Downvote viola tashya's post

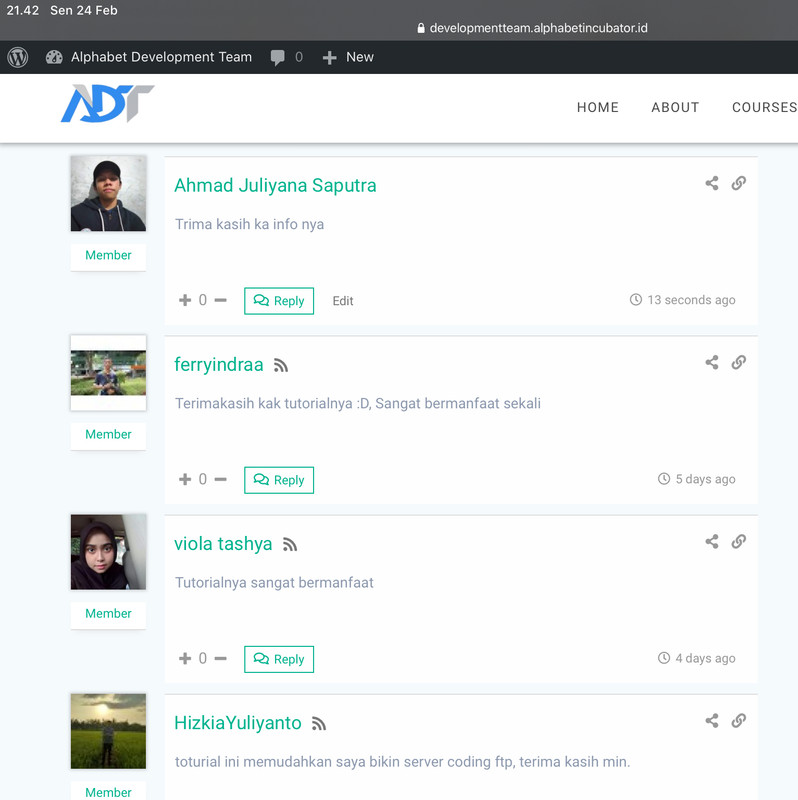[220, 658]
